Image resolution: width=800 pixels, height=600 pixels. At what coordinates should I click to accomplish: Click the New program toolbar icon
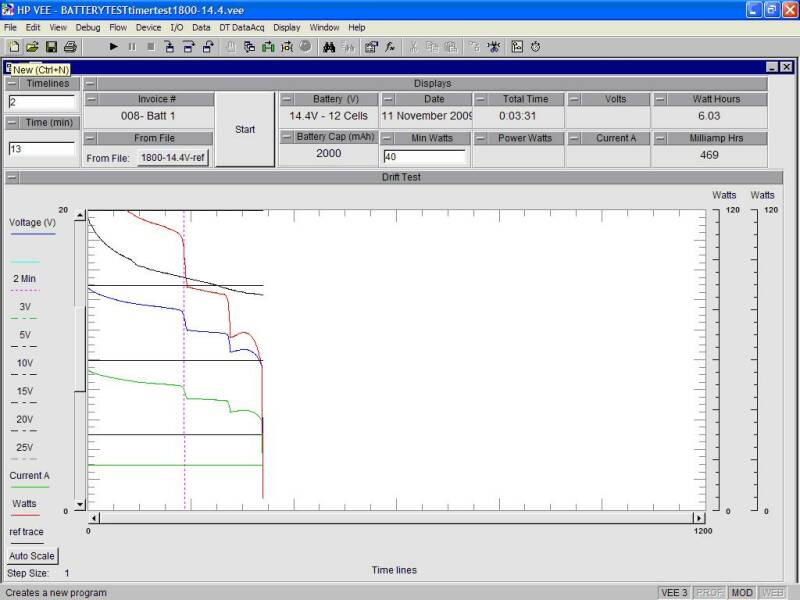point(14,47)
